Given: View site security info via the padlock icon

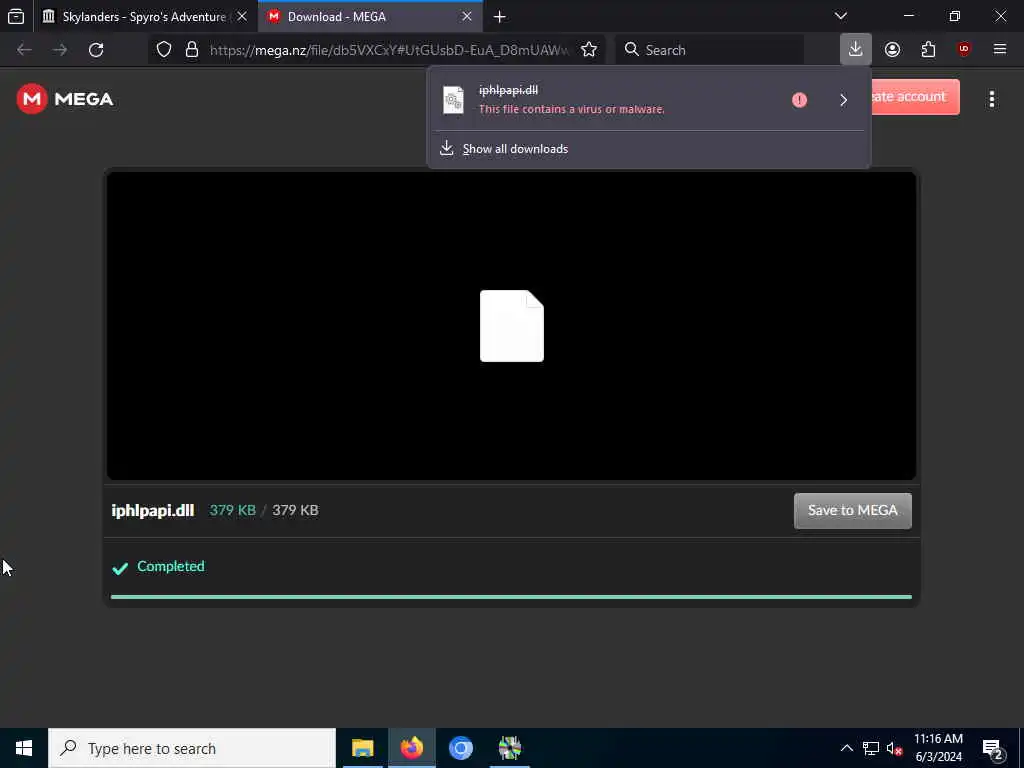Looking at the screenshot, I should [192, 50].
